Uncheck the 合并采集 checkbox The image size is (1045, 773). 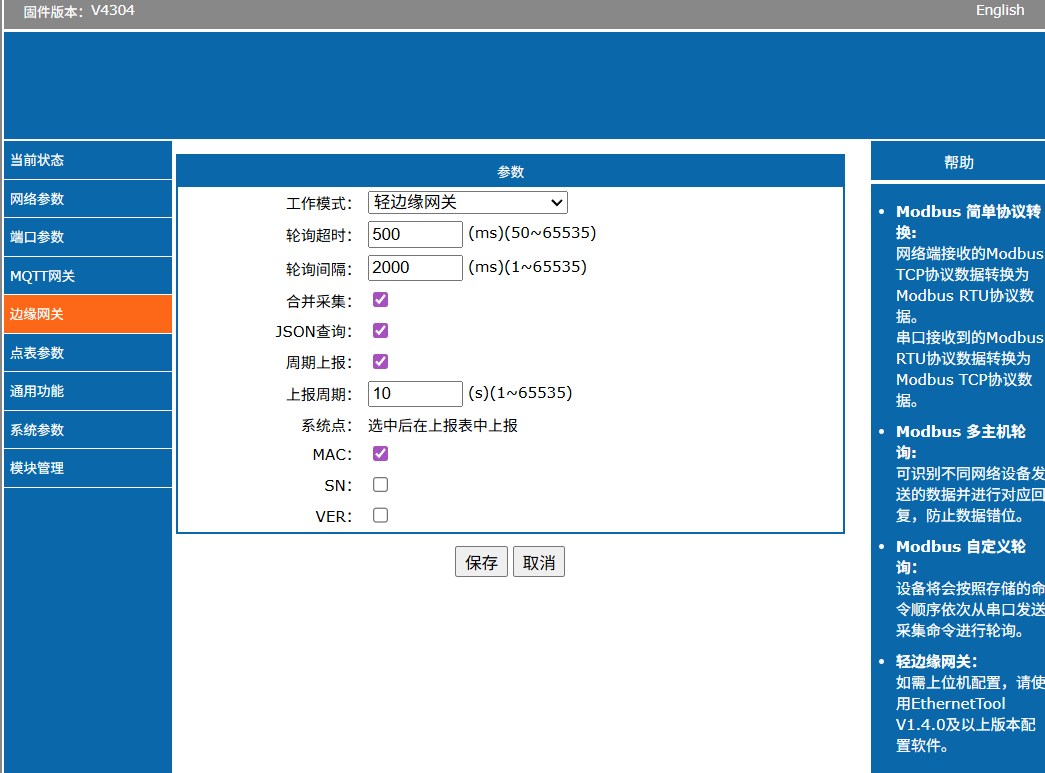[380, 300]
